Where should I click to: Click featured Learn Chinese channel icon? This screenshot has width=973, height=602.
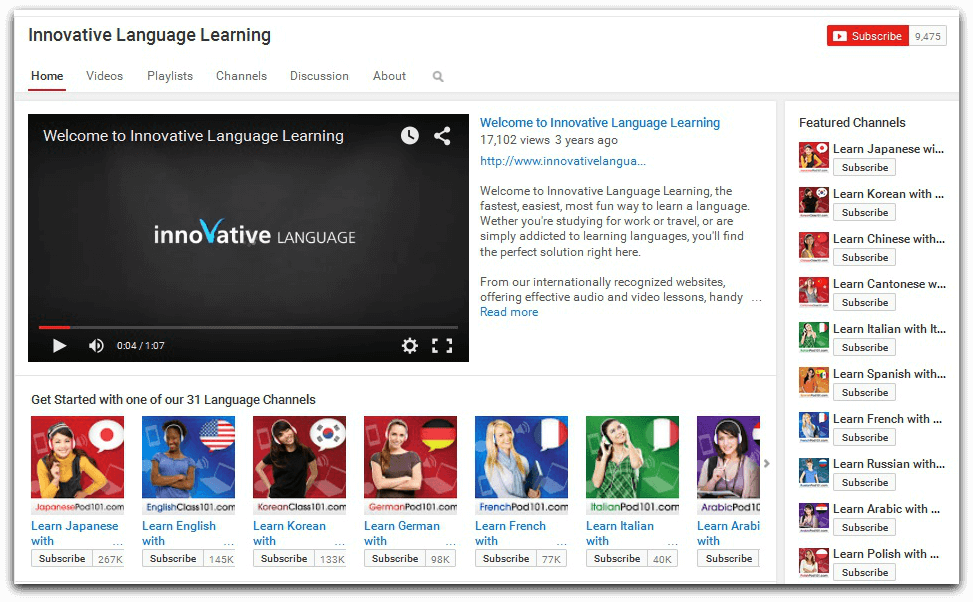(x=814, y=247)
